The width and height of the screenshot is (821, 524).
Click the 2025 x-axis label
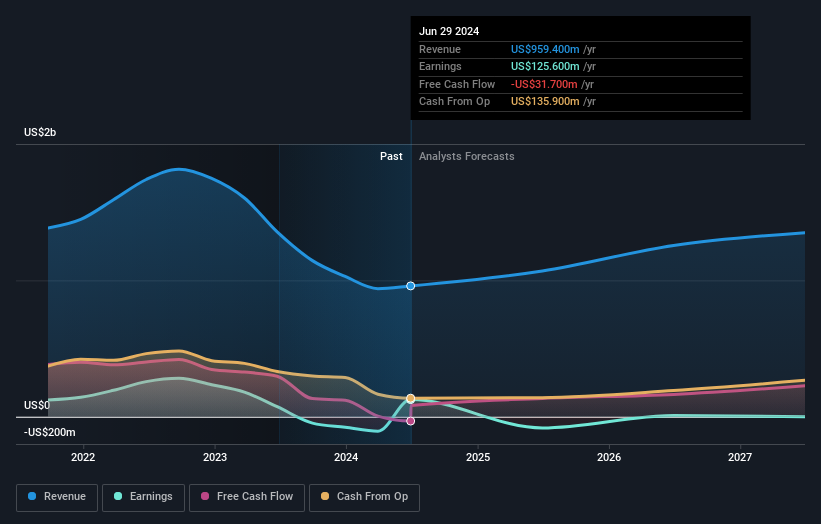[x=478, y=457]
